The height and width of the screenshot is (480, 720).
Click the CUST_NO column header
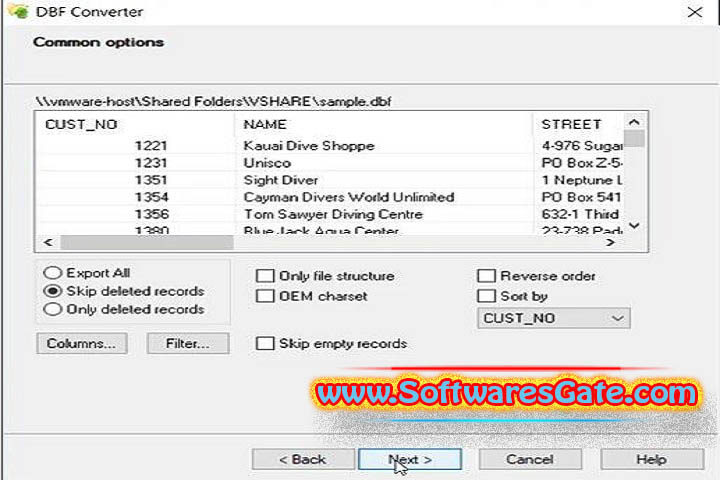pyautogui.click(x=136, y=124)
